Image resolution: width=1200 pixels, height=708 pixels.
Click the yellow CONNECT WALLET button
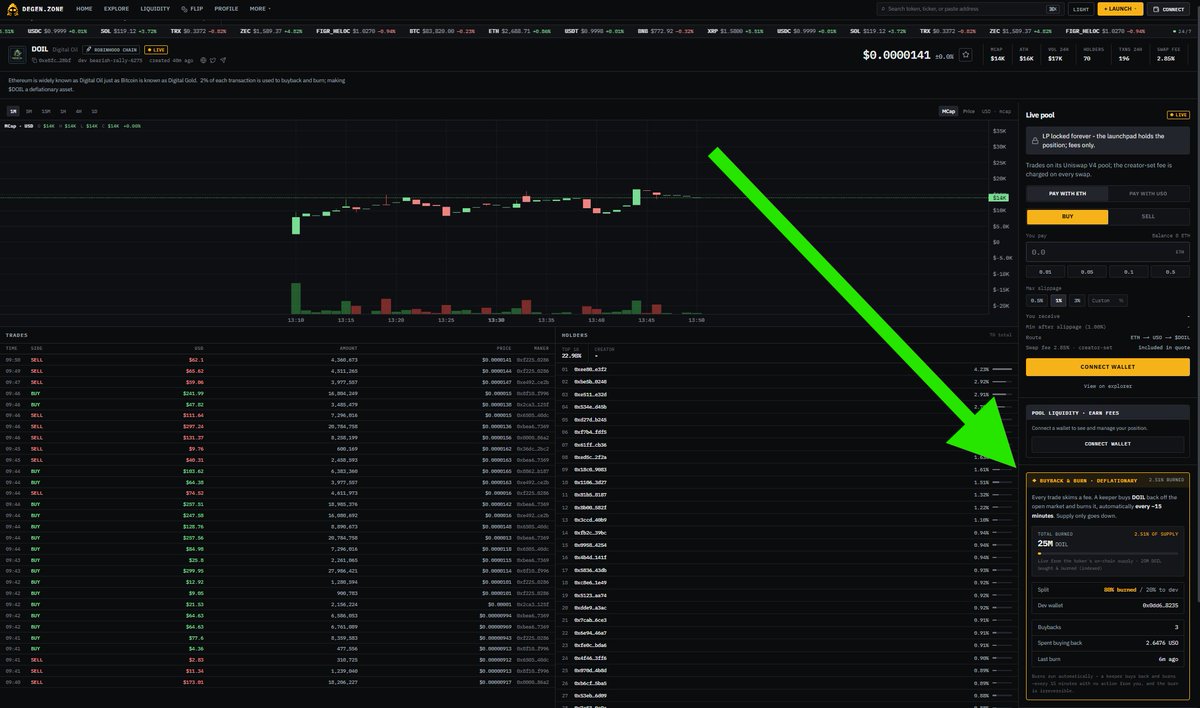coord(1108,367)
